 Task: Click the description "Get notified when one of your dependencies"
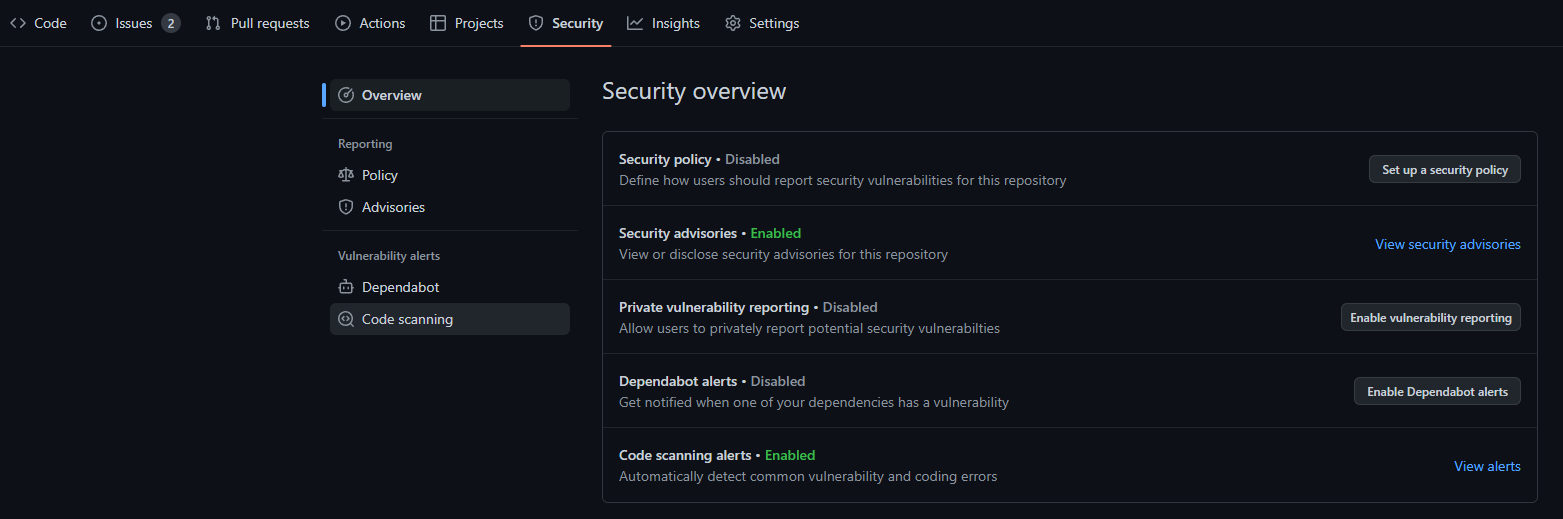814,403
